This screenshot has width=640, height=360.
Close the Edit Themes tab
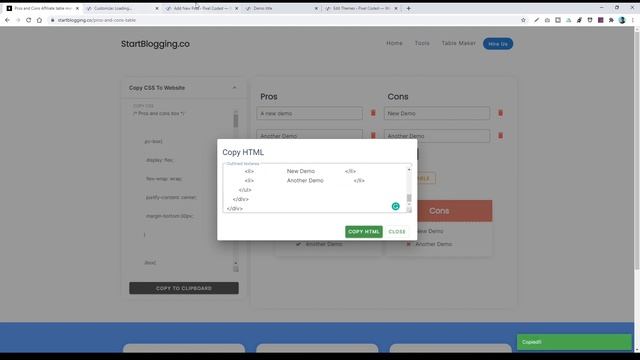pos(396,8)
